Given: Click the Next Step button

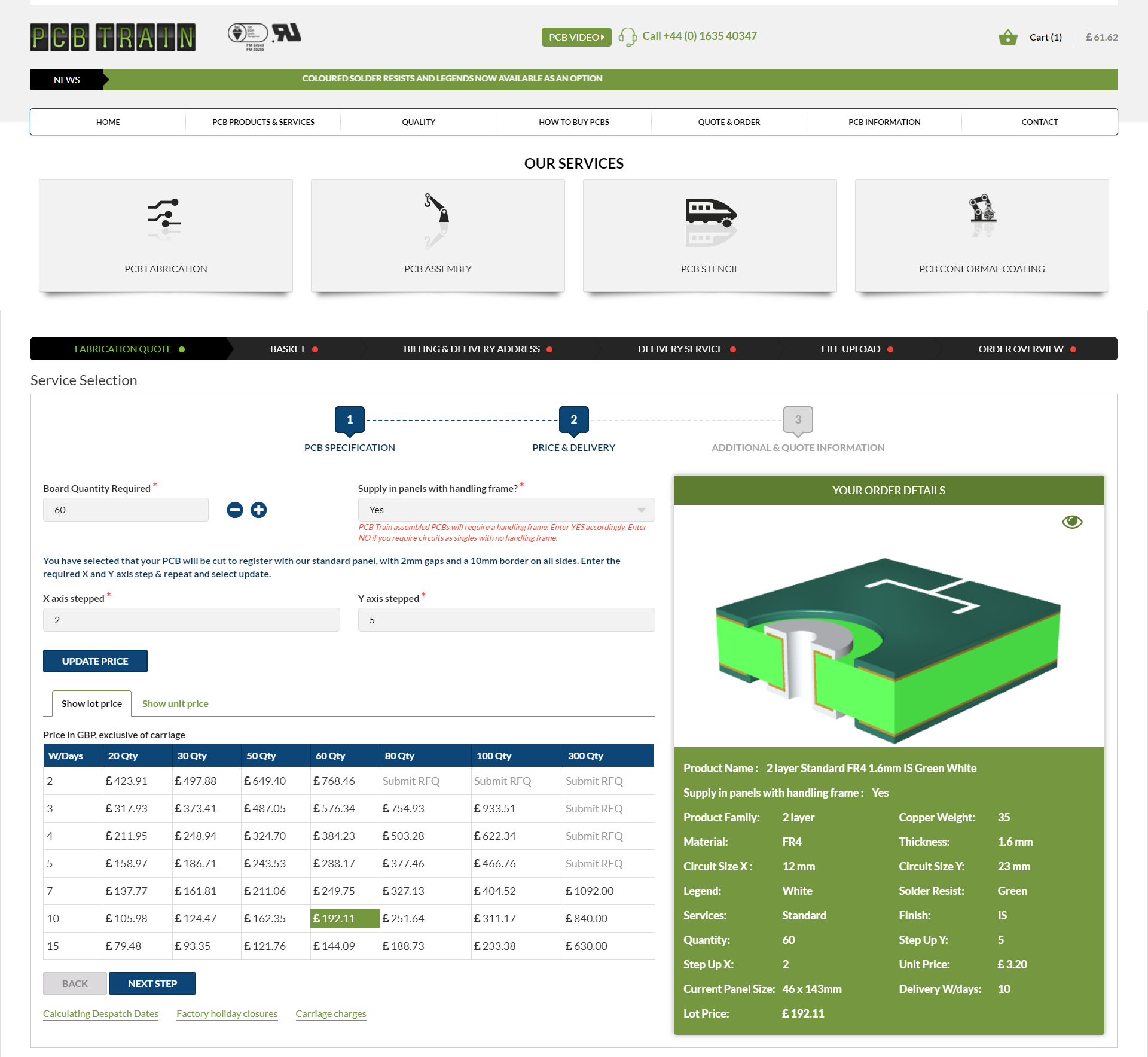Looking at the screenshot, I should coord(152,983).
